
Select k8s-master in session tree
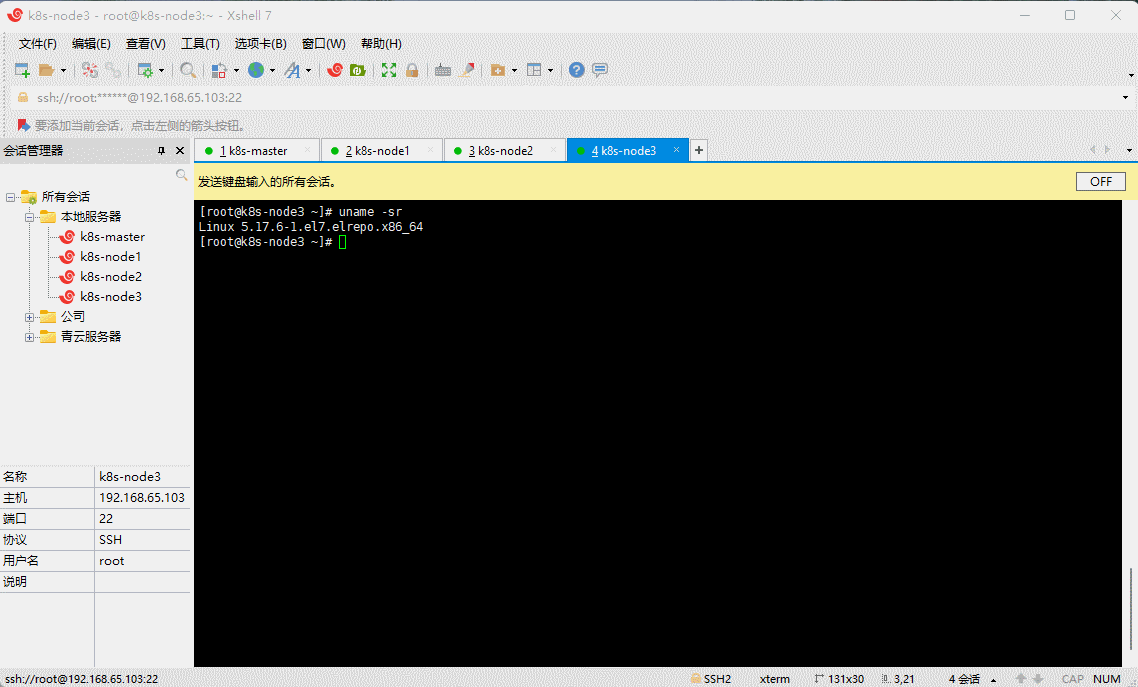click(x=112, y=236)
